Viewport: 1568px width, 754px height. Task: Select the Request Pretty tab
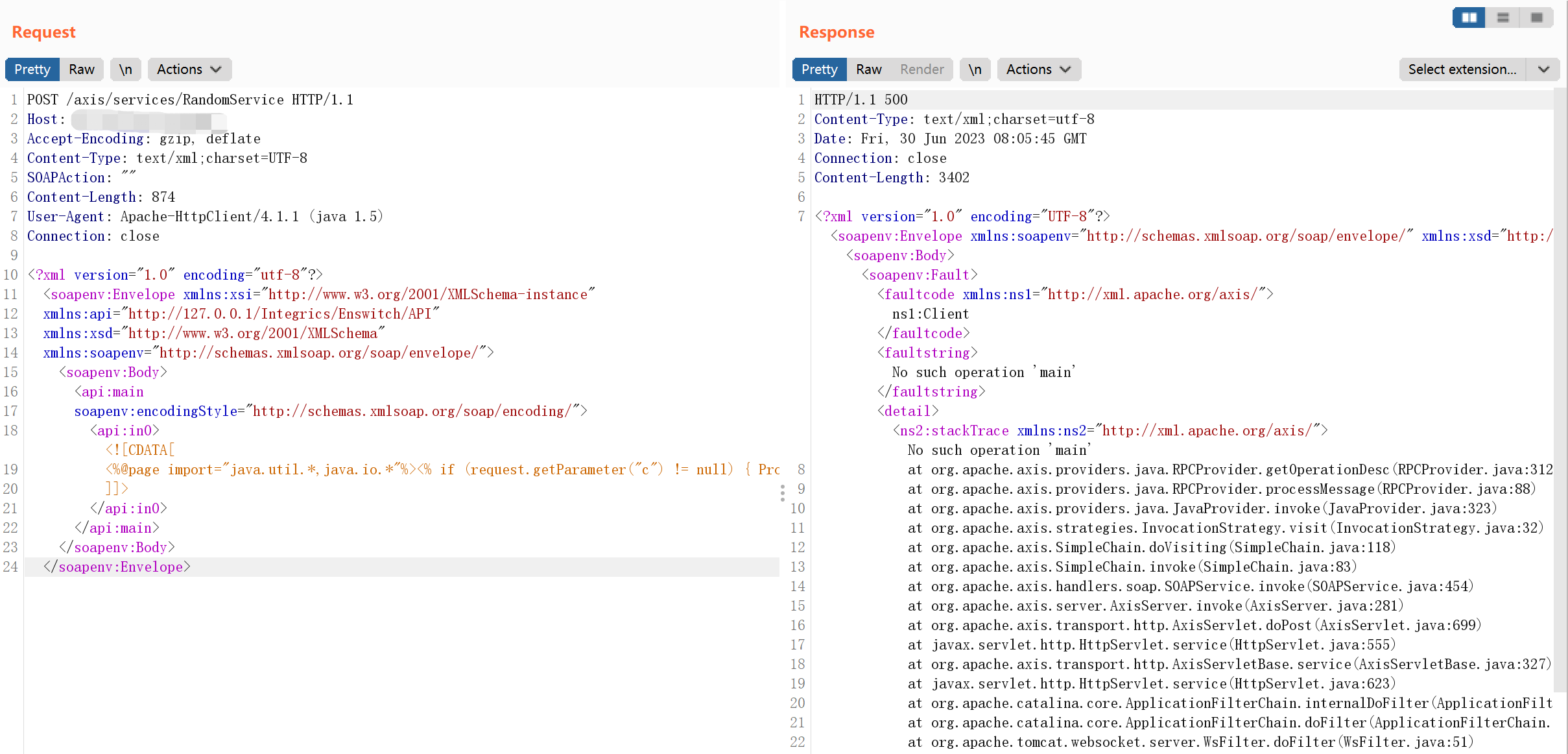tap(32, 69)
